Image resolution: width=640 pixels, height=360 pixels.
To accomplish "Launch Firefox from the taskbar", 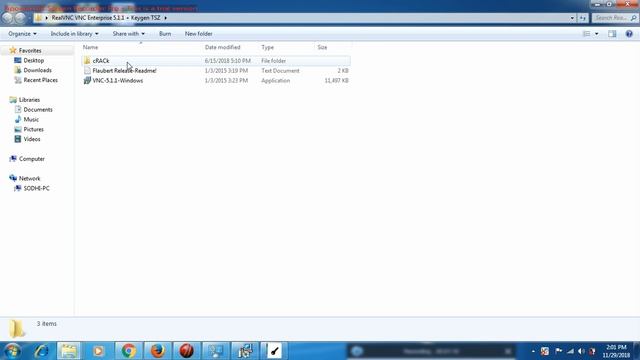I will point(158,351).
